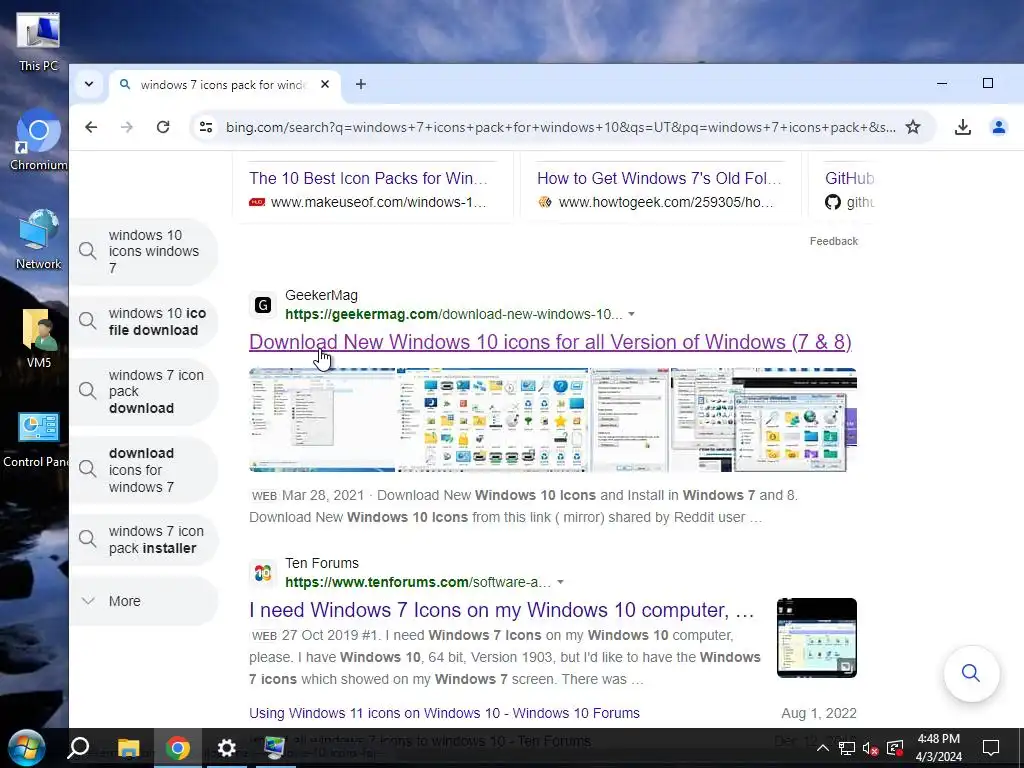Open The 10 Best Icon Packs link
This screenshot has height=768, width=1024.
368,178
